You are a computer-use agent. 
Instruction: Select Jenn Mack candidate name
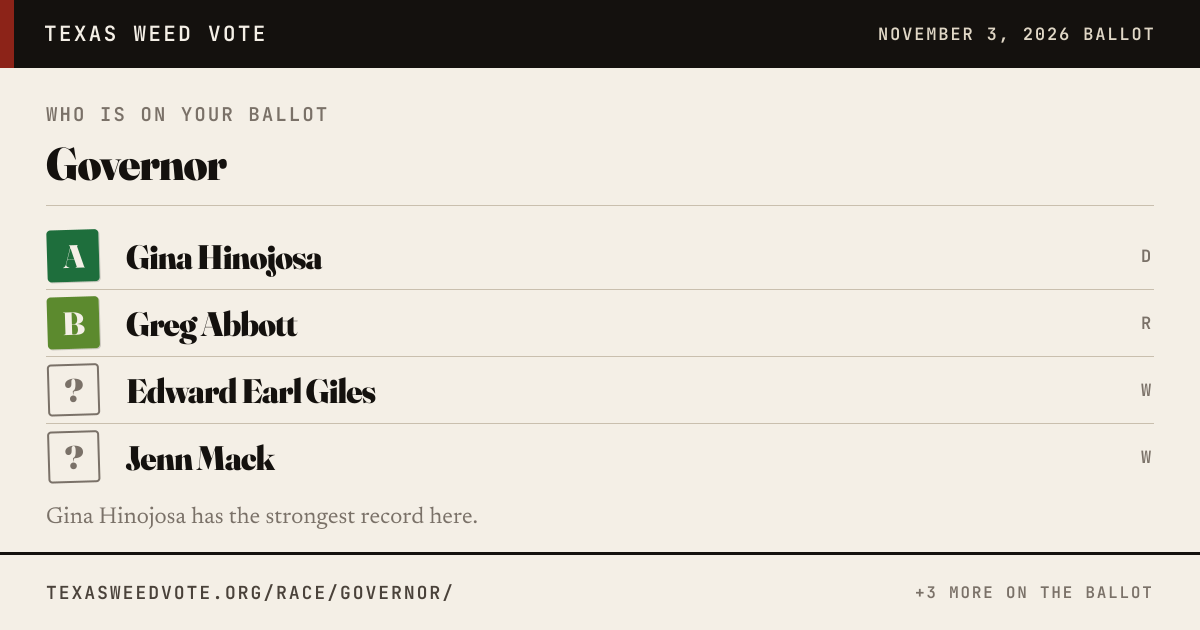click(200, 458)
